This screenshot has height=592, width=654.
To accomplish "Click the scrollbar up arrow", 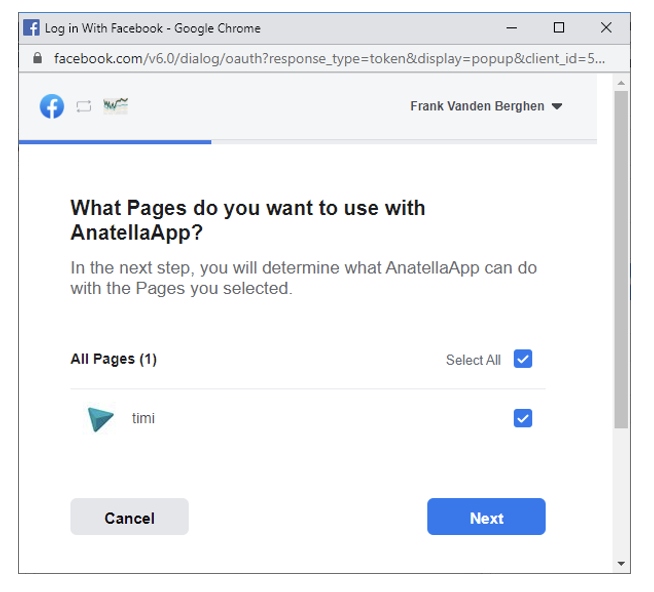I will coord(621,82).
